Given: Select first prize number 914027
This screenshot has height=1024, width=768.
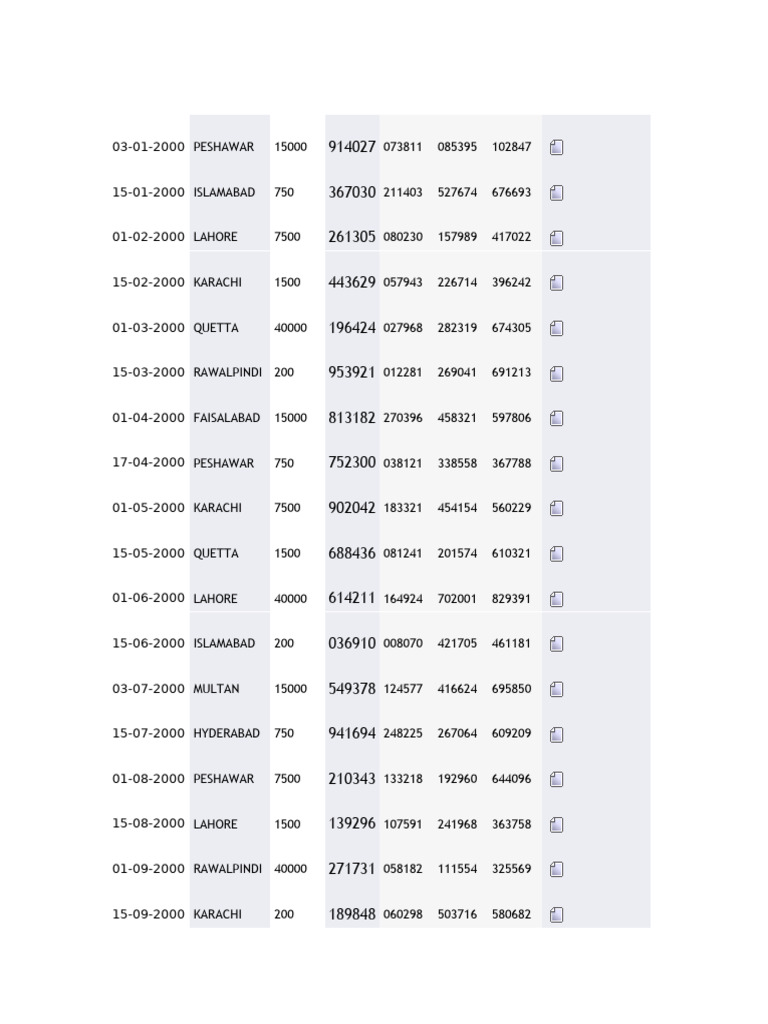Looking at the screenshot, I should (352, 147).
